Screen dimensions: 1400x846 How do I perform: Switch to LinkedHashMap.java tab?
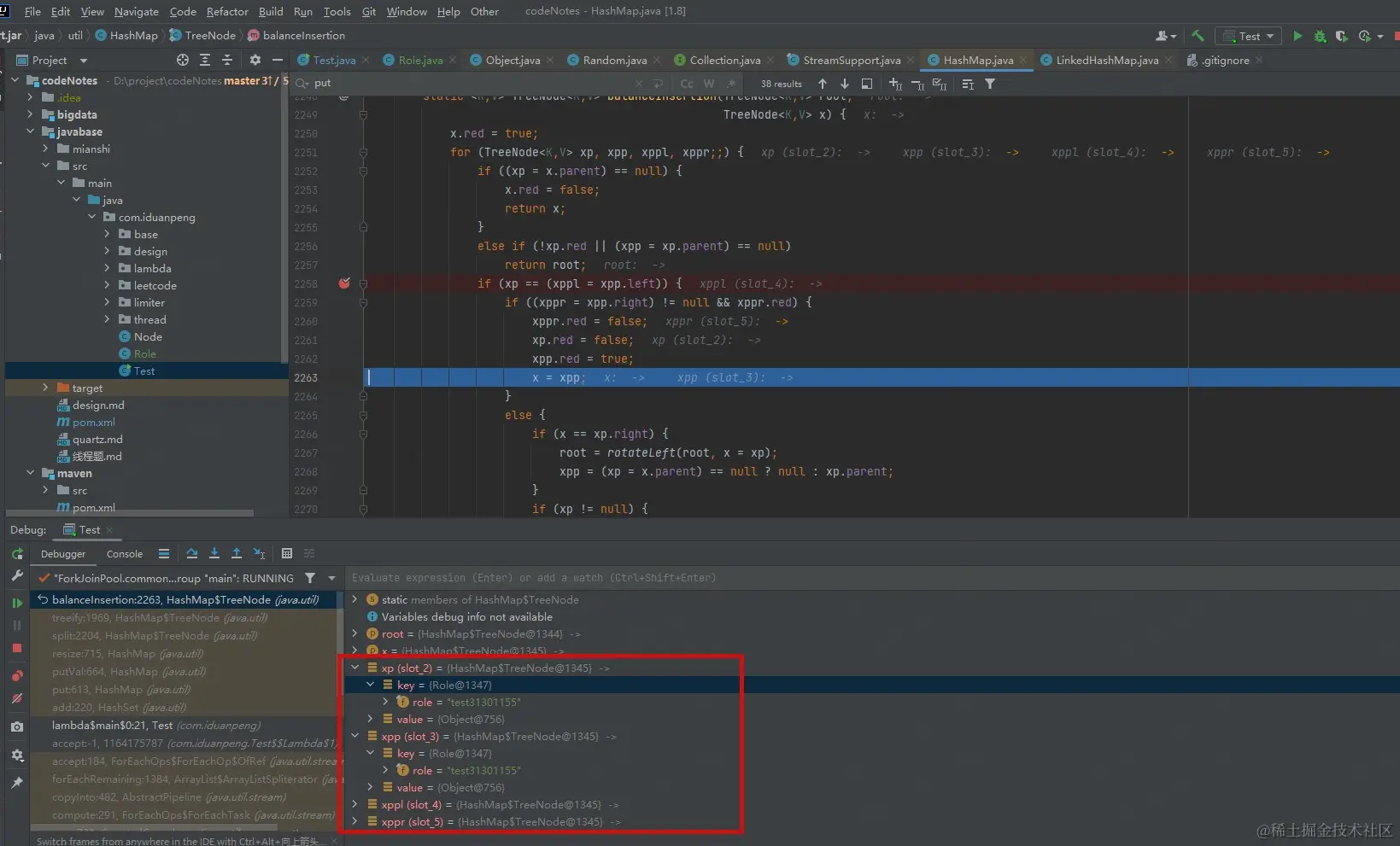click(x=1107, y=60)
